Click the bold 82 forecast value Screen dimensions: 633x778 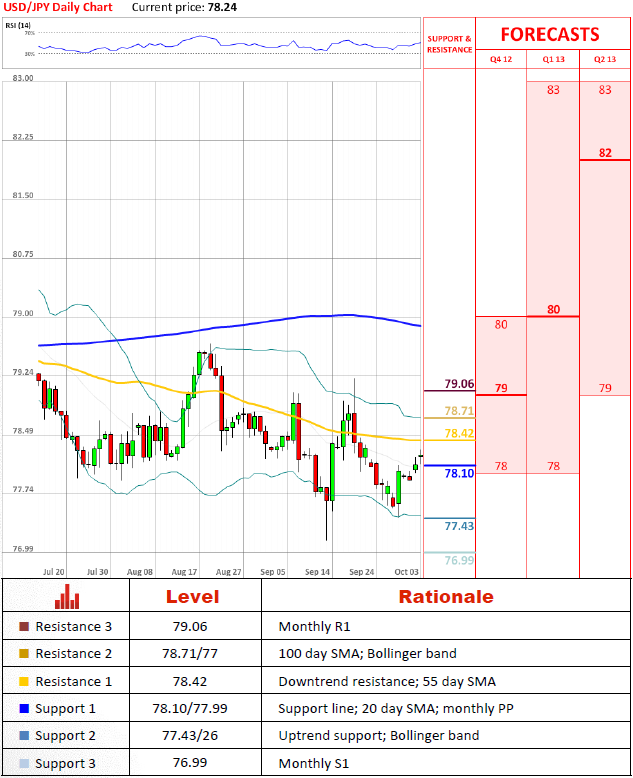pos(605,153)
